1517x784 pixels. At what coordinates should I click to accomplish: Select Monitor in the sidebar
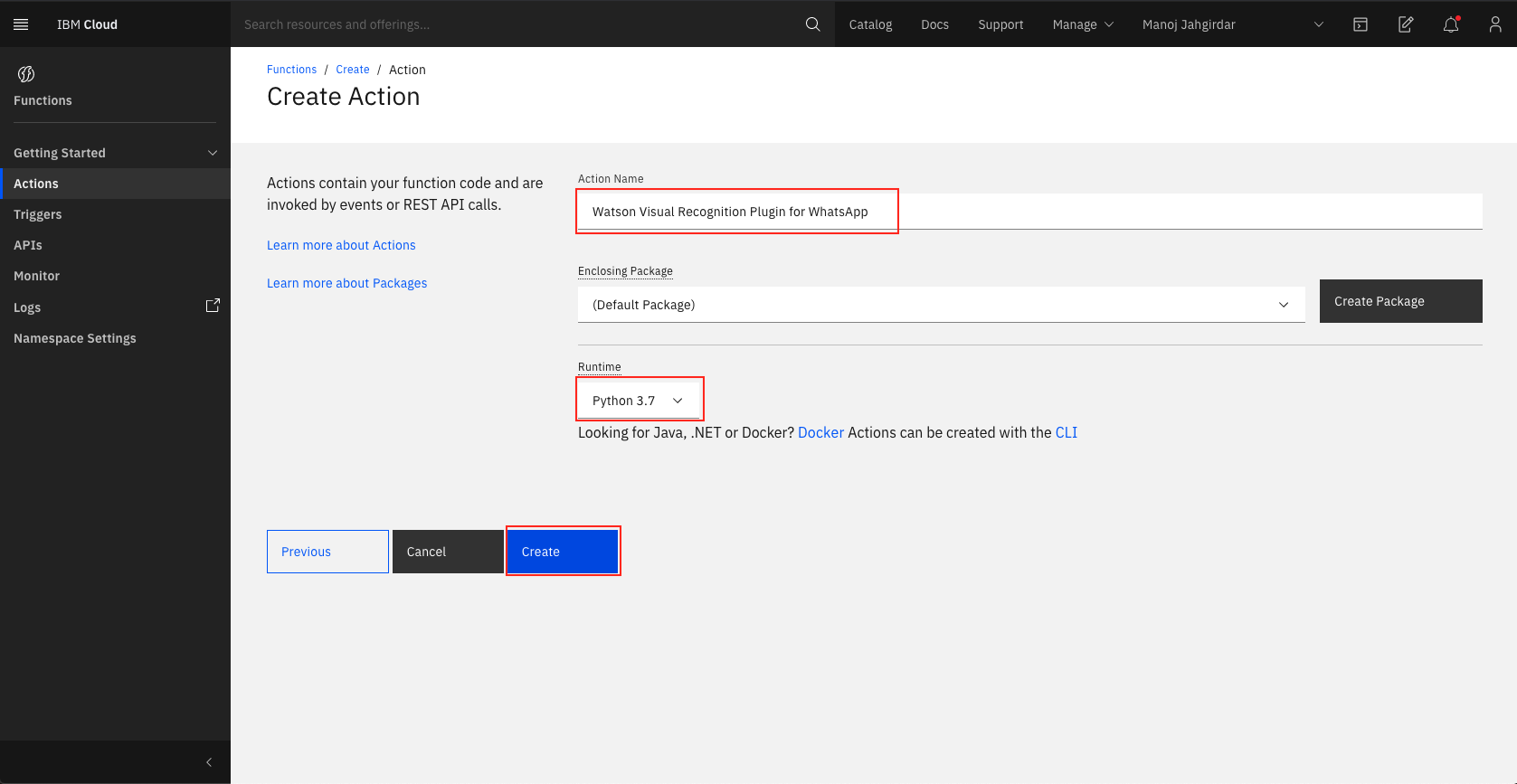pos(115,276)
